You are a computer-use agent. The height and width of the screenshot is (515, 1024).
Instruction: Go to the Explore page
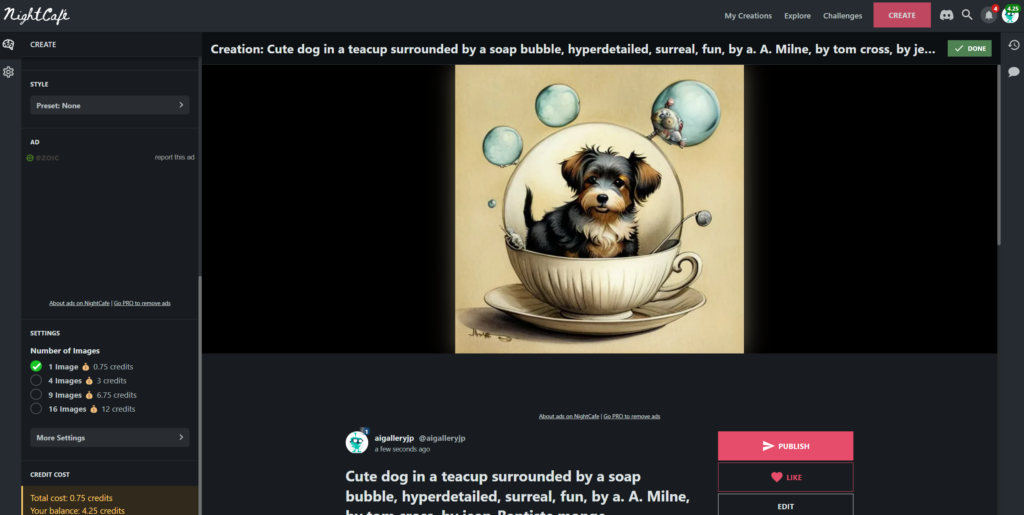797,16
